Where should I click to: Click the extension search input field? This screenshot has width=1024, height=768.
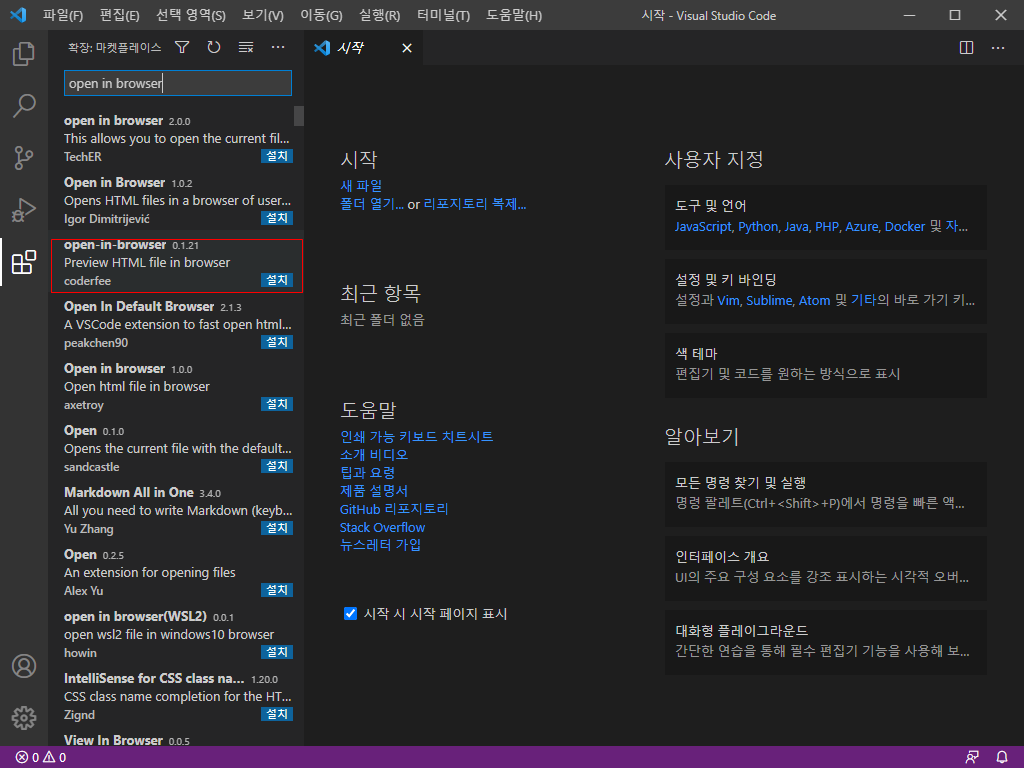tap(178, 83)
